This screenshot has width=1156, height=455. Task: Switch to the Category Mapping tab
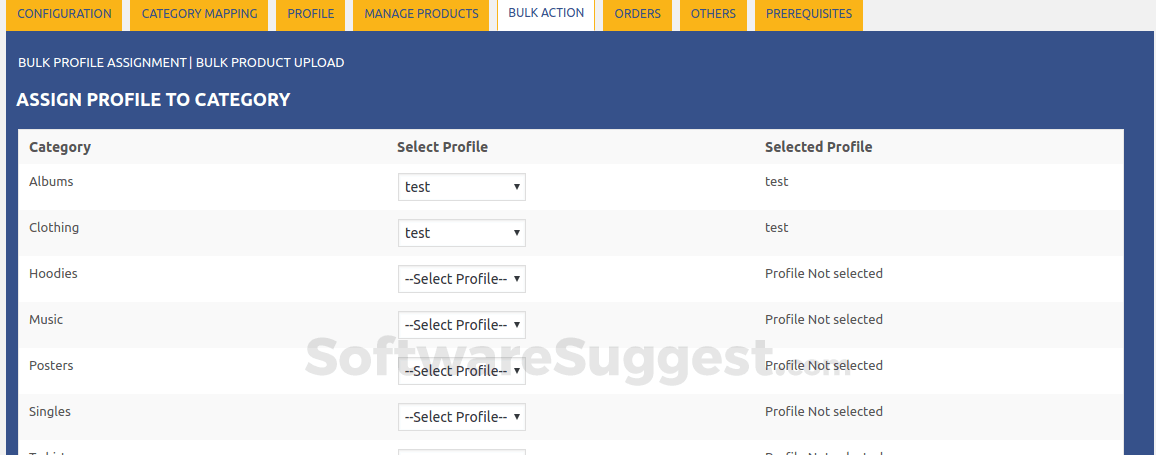coord(199,14)
